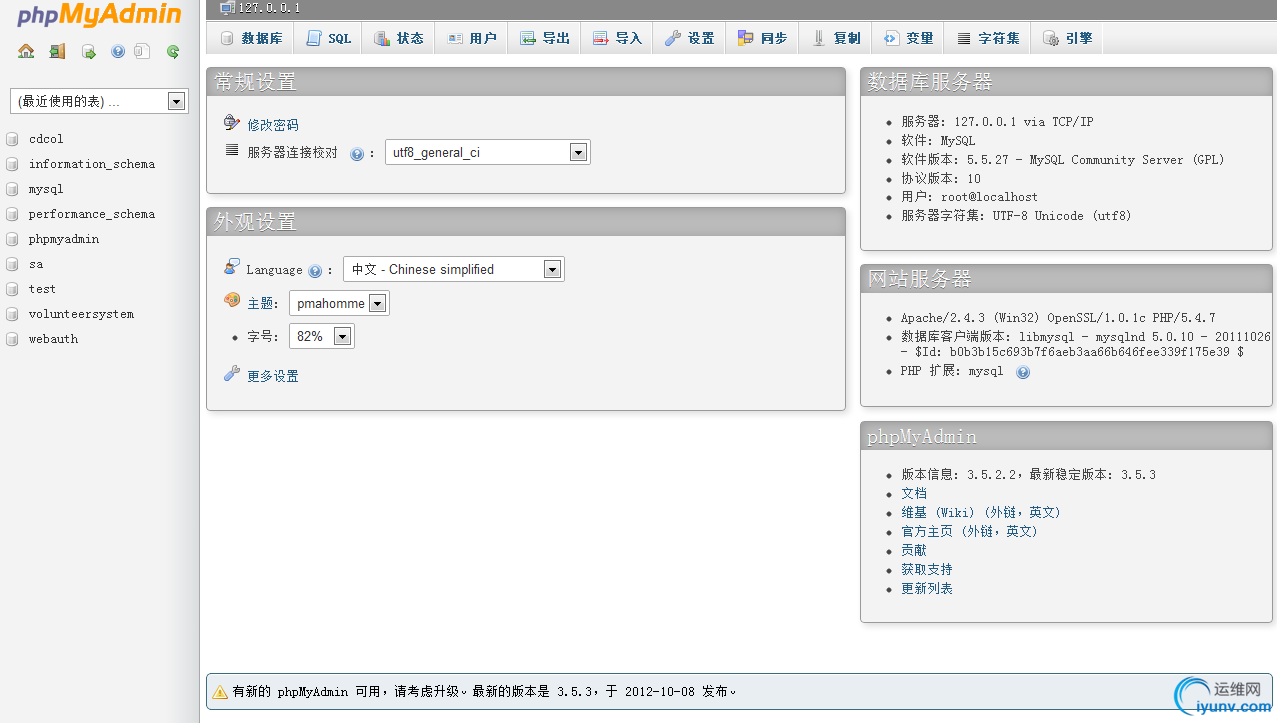Open the performance_schema database
The width and height of the screenshot is (1277, 723).
[x=91, y=214]
